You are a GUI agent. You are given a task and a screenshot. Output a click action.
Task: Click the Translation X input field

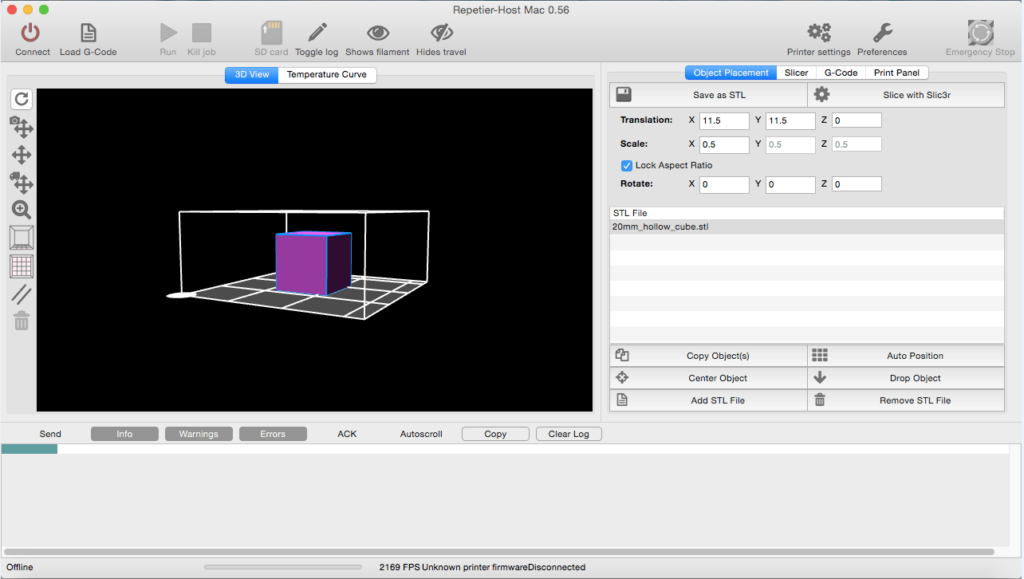tap(724, 120)
